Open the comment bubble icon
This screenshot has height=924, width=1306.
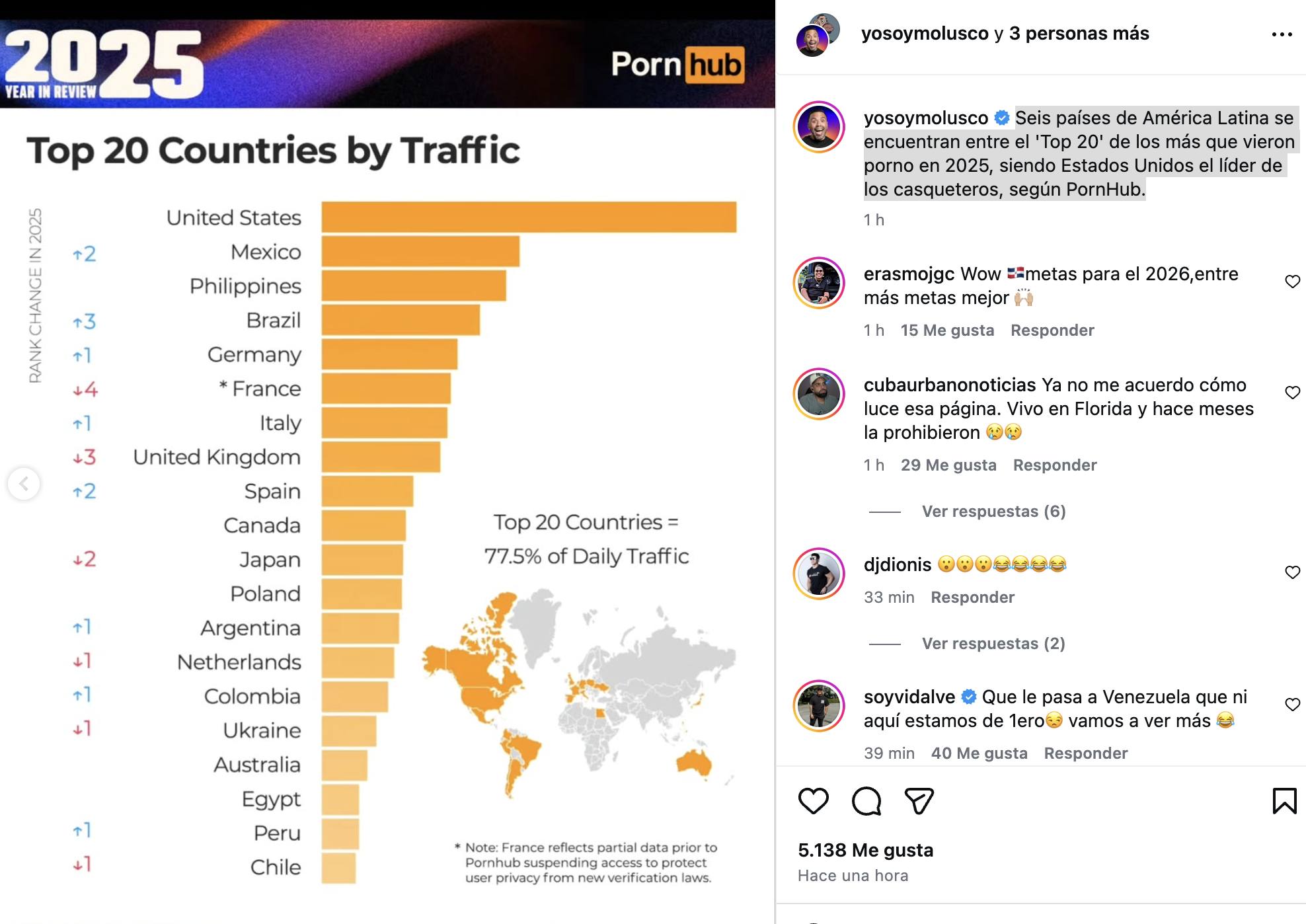866,801
